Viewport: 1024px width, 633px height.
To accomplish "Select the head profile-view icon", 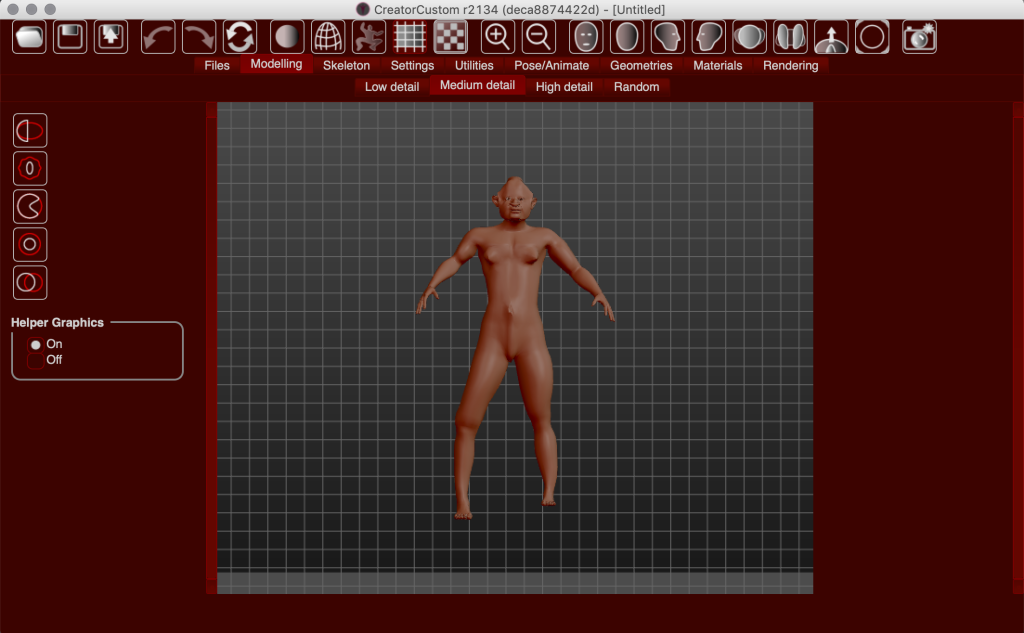I will coord(666,36).
